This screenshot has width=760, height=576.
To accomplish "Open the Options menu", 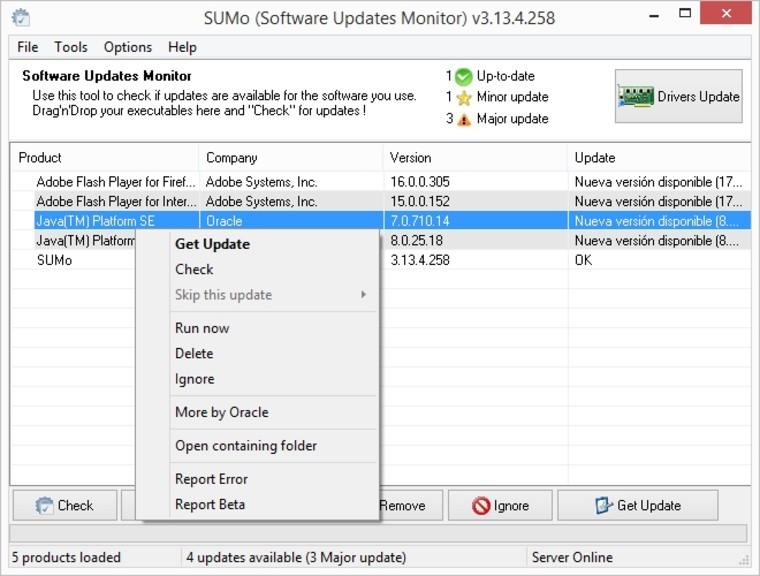I will click(x=127, y=47).
